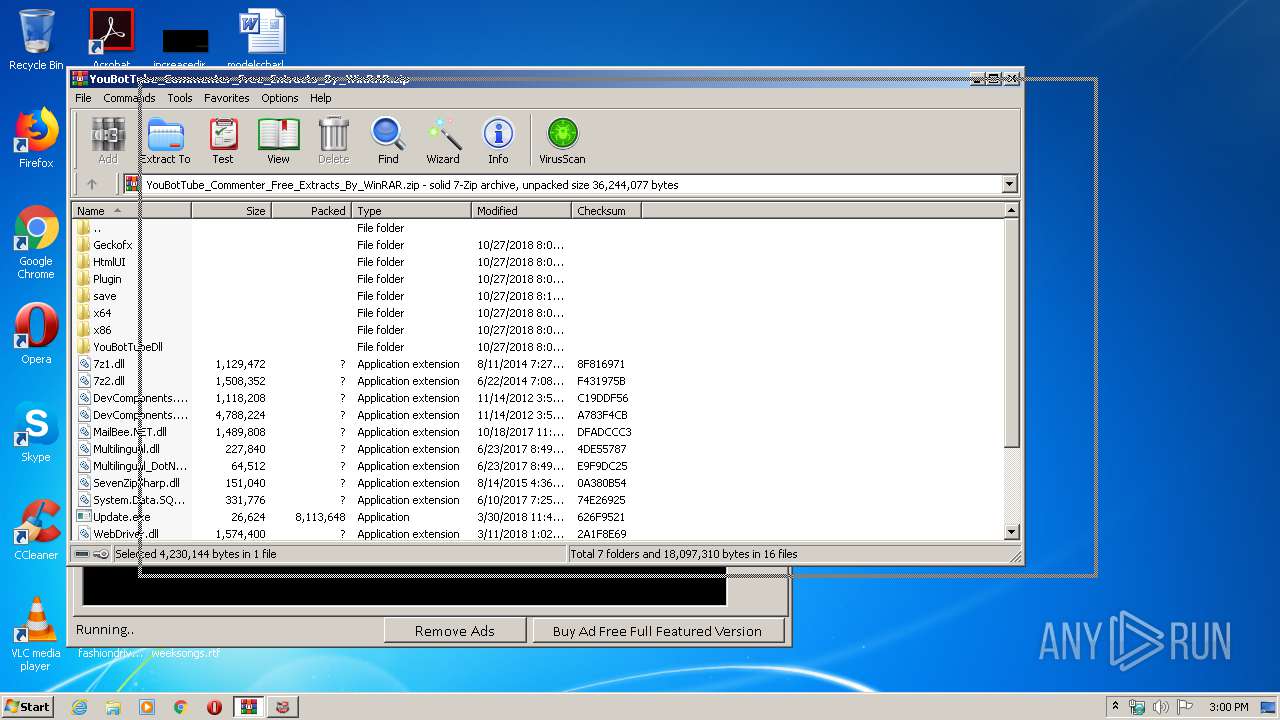Open the Commands menu
This screenshot has height=720, width=1280.
[129, 98]
